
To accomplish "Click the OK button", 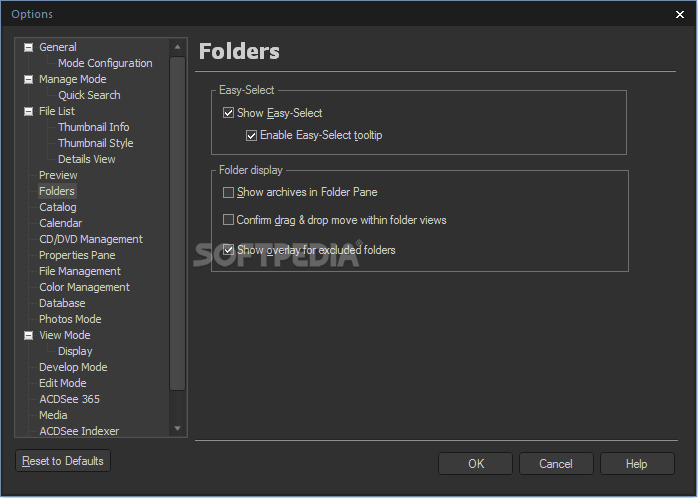I will pos(475,464).
